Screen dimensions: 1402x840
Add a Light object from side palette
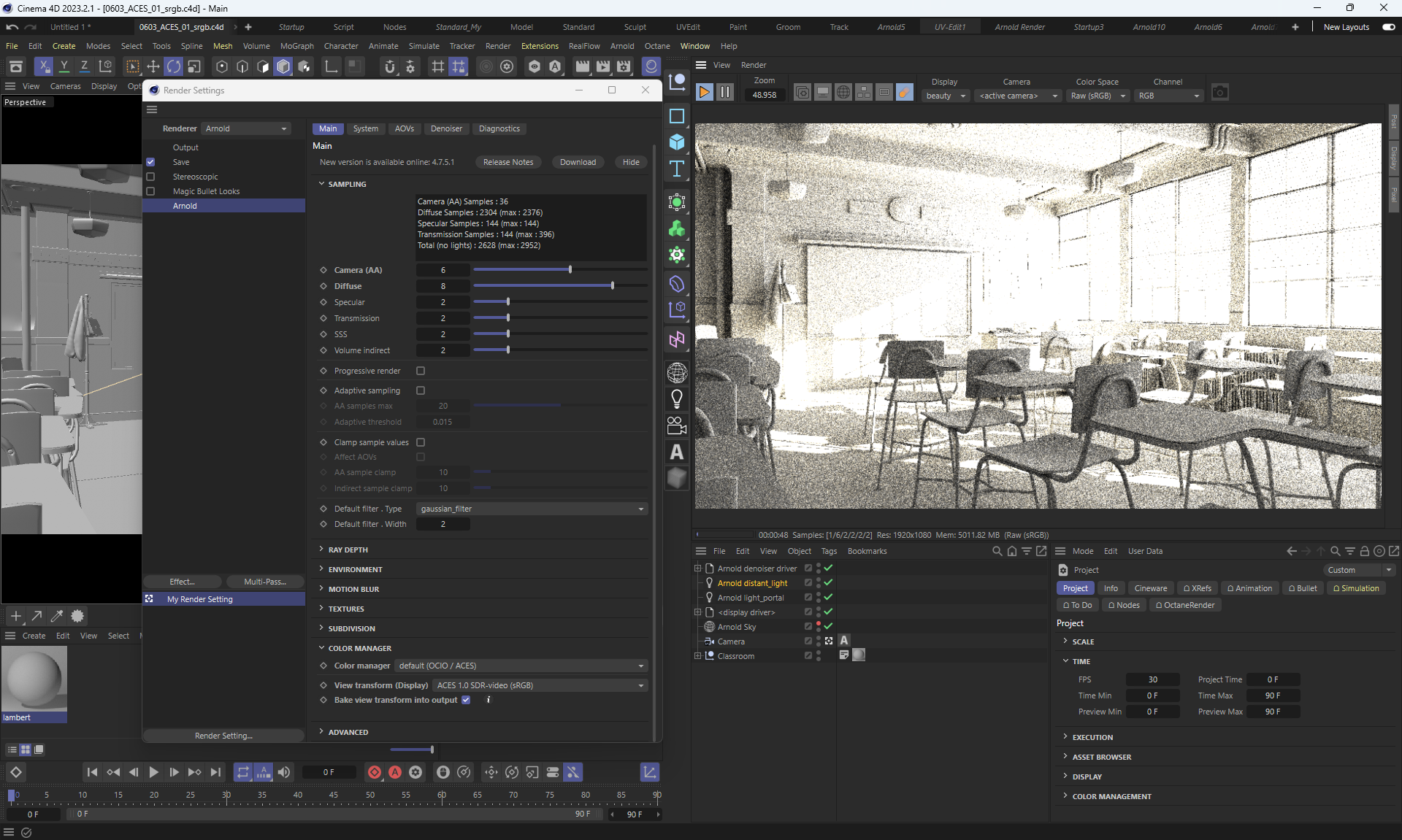677,399
